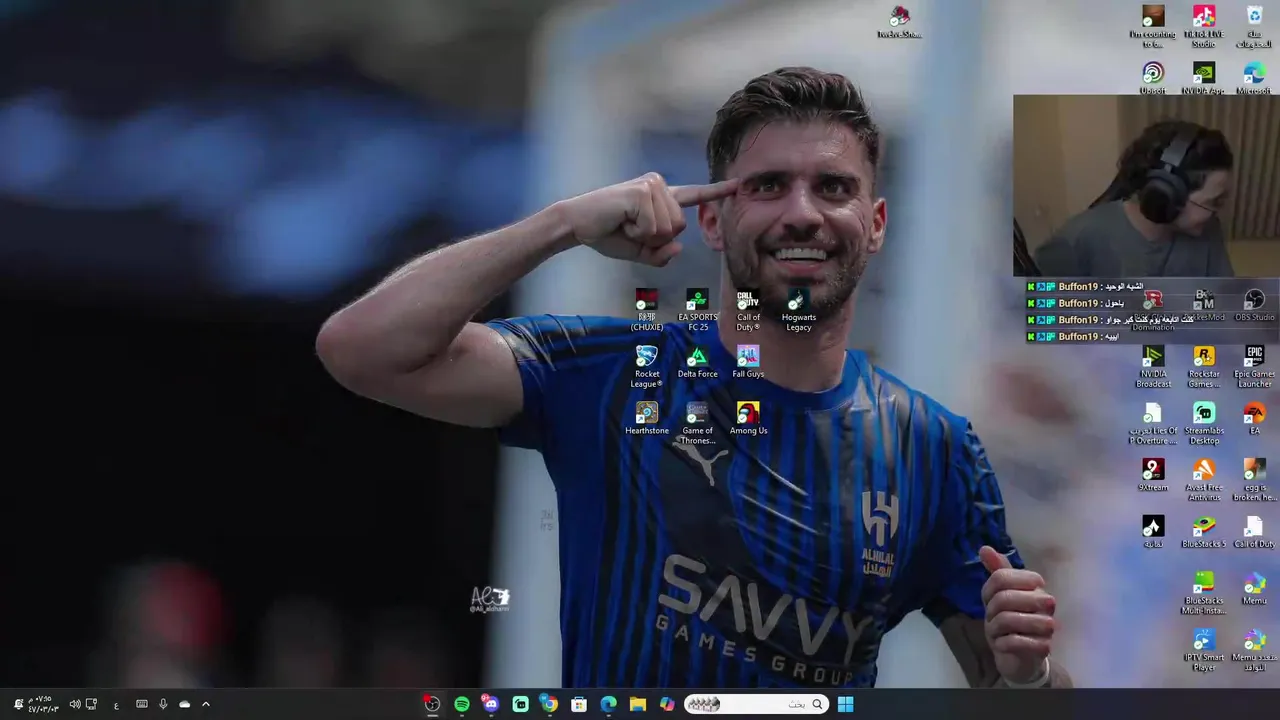The height and width of the screenshot is (720, 1280).
Task: Launch BlueStacks Multi-Instance Manager shortcut
Action: click(x=1204, y=594)
